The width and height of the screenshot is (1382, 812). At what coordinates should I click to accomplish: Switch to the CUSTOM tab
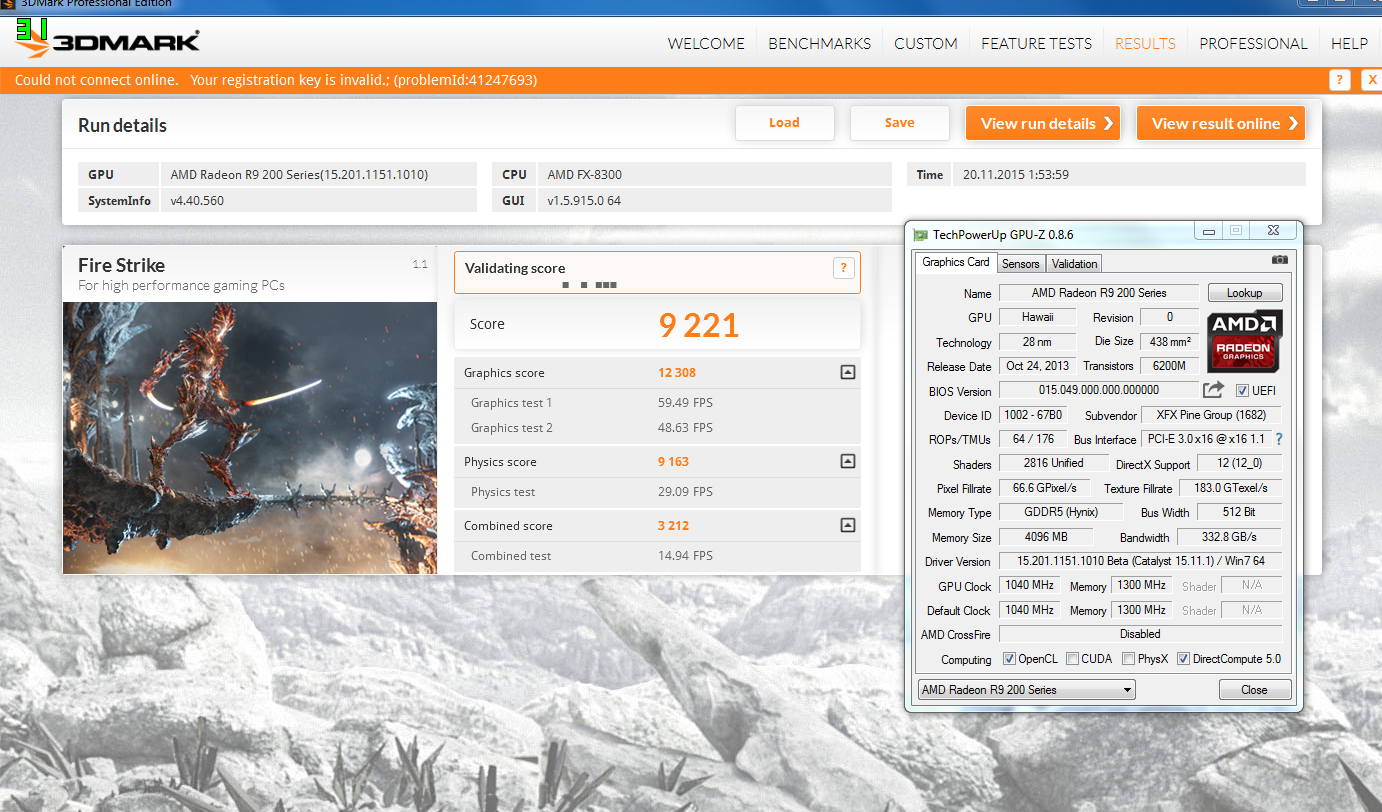926,44
